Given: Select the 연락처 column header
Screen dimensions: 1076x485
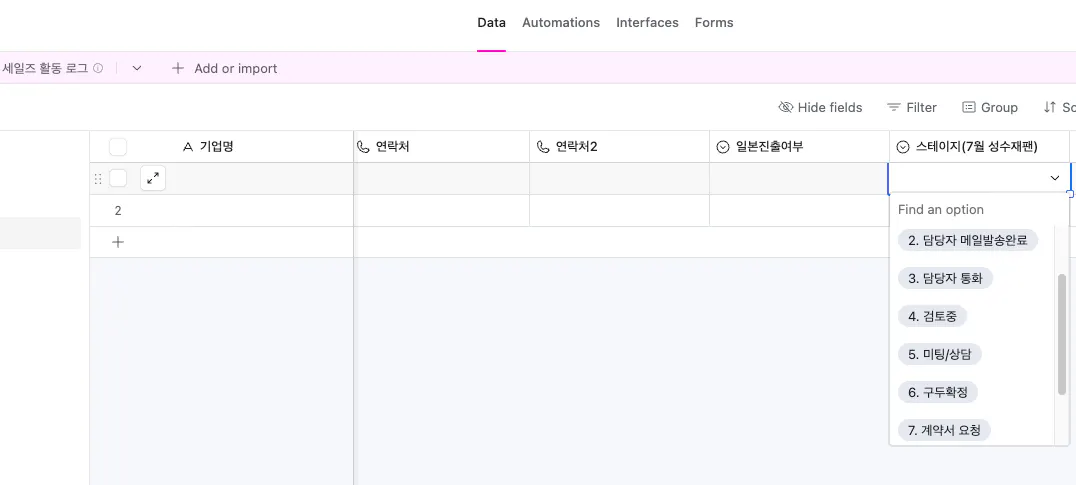Looking at the screenshot, I should tap(442, 147).
